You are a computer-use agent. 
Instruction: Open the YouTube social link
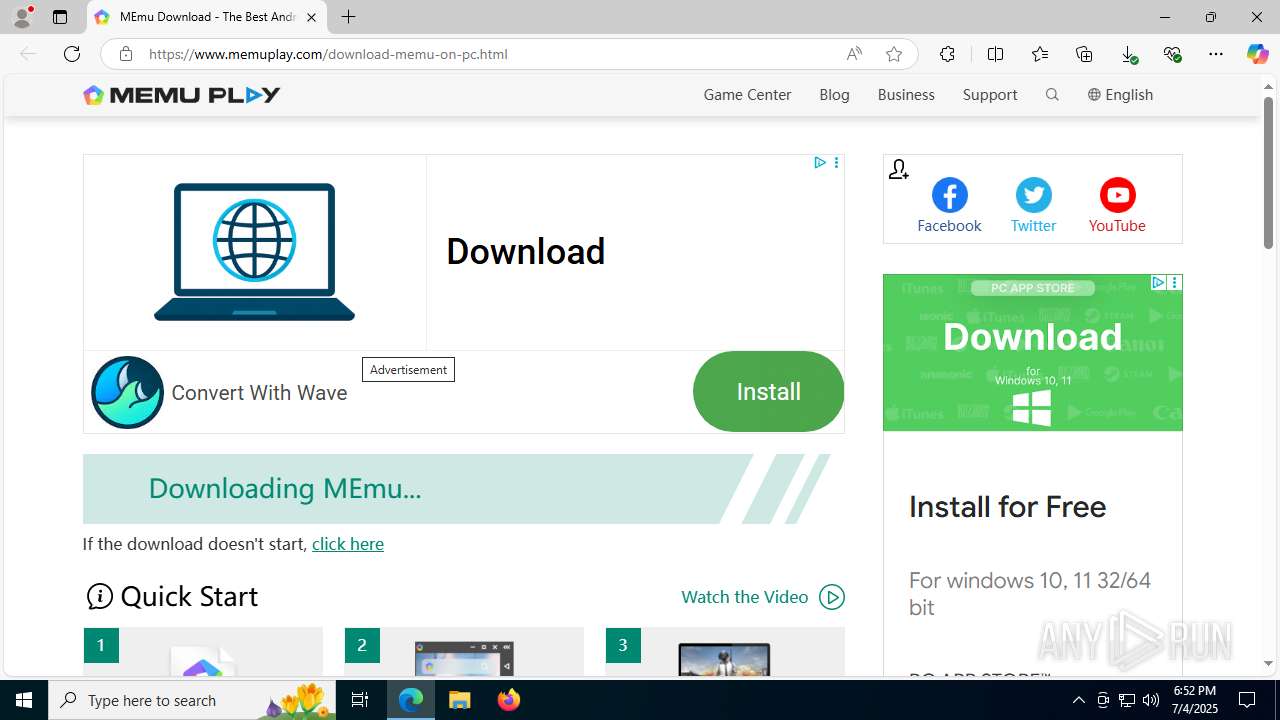point(1117,206)
